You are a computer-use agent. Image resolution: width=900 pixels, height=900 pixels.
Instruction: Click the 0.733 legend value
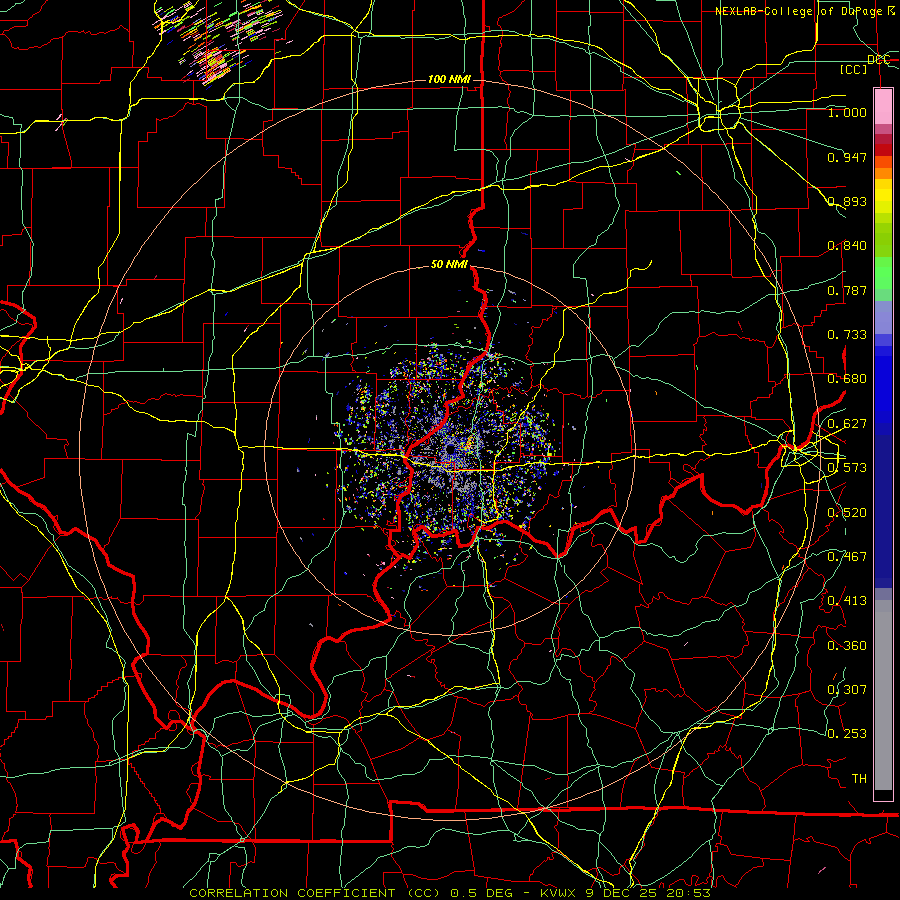click(x=847, y=335)
